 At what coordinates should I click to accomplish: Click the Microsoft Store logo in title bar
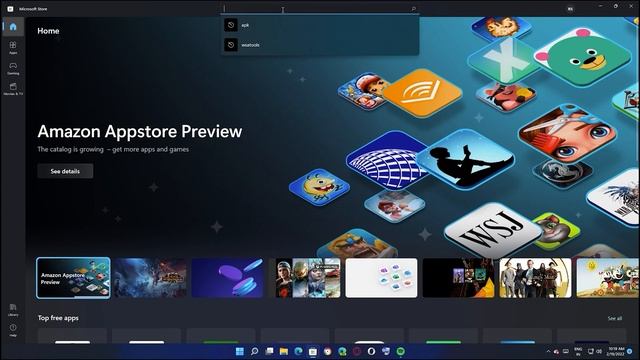pos(10,9)
